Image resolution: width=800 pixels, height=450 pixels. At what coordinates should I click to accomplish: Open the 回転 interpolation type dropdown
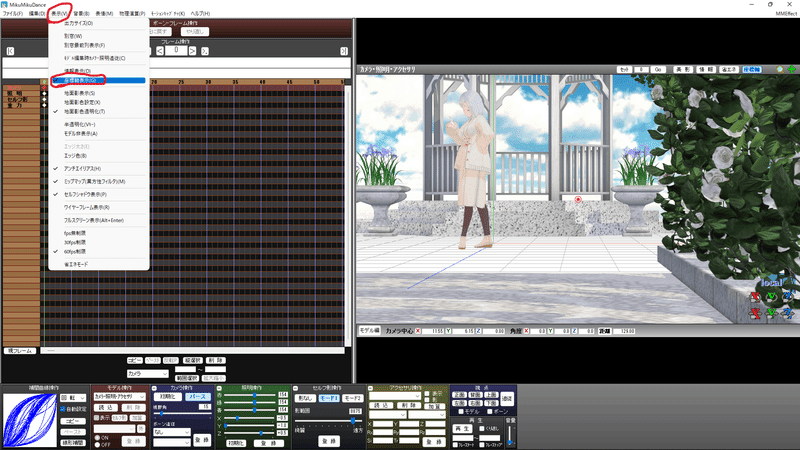click(x=73, y=397)
